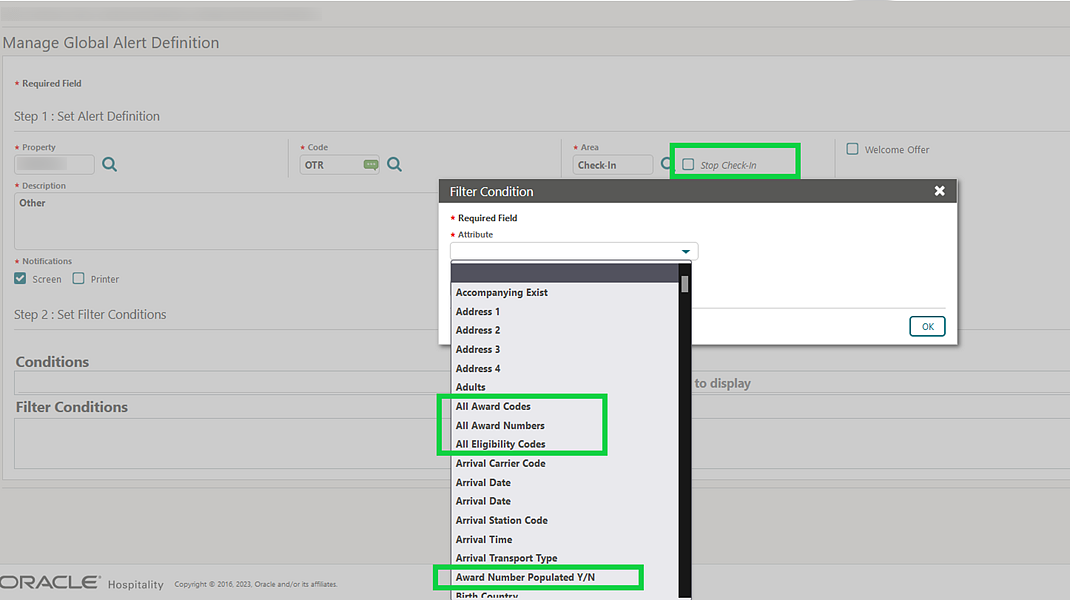The height and width of the screenshot is (600, 1070).
Task: Pick Arrival Transport Type option
Action: (x=565, y=558)
